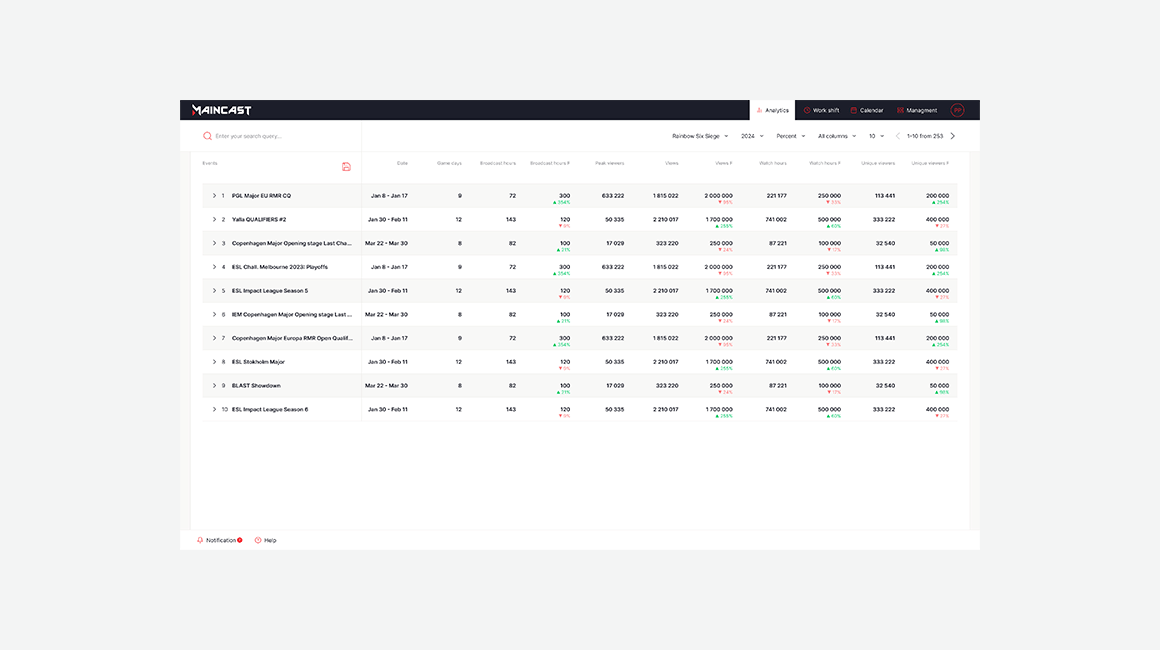Open the Rainbow Six Siege game dropdown
The width and height of the screenshot is (1160, 650).
tap(700, 136)
